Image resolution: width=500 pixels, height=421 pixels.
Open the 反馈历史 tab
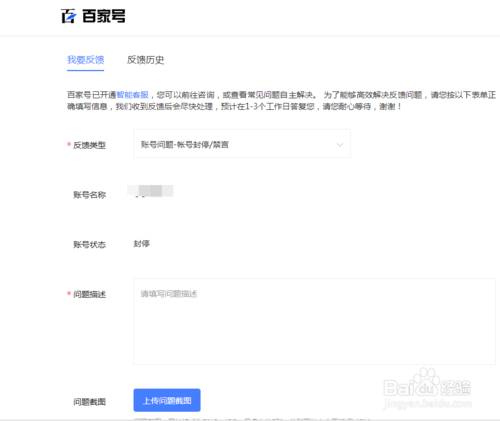click(x=145, y=60)
